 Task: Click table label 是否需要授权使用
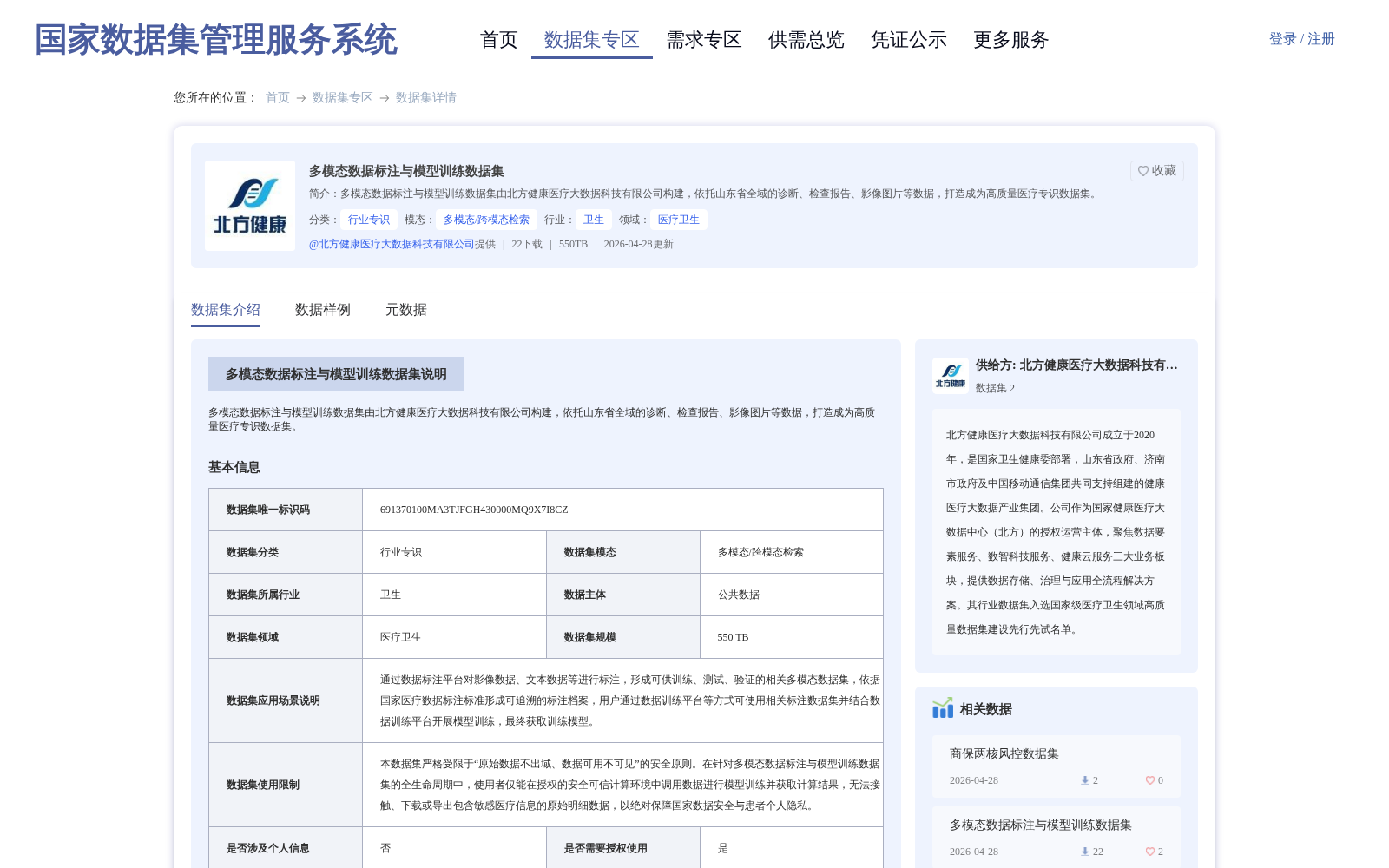[606, 848]
